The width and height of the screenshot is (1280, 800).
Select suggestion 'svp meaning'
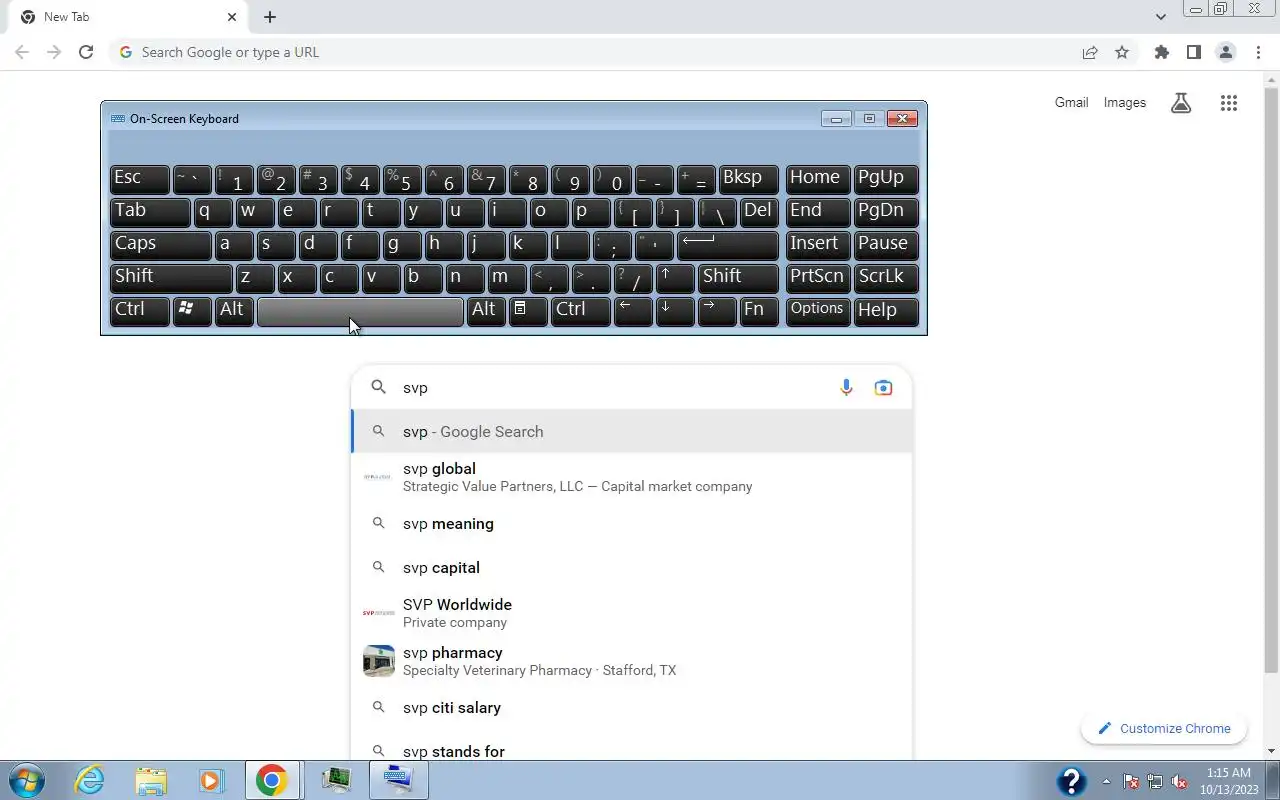(632, 523)
